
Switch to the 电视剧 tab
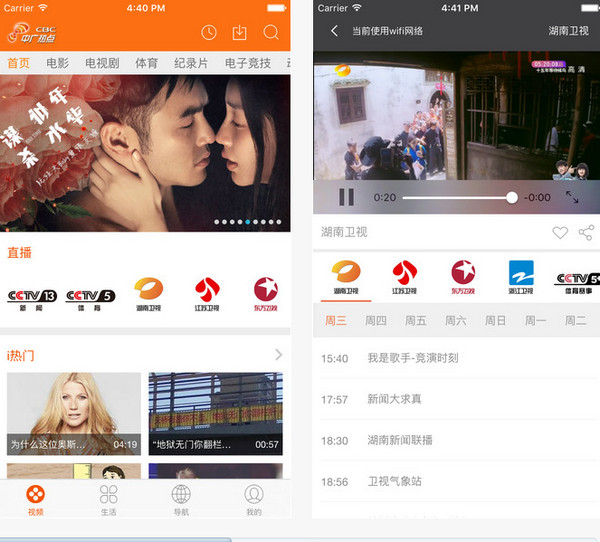[102, 63]
